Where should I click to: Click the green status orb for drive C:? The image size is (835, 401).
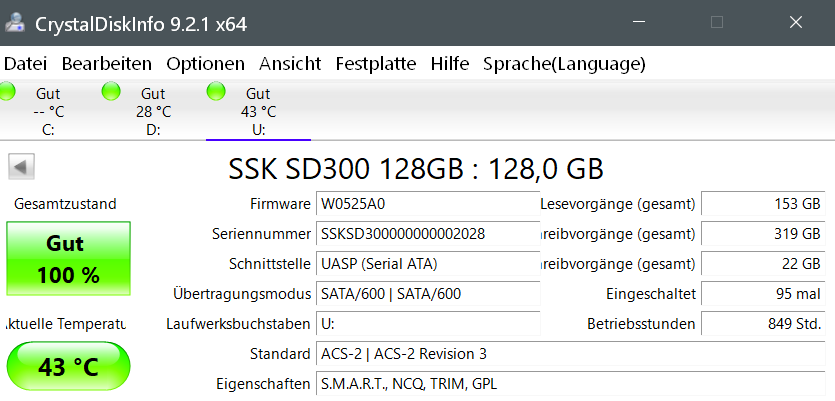click(x=9, y=92)
